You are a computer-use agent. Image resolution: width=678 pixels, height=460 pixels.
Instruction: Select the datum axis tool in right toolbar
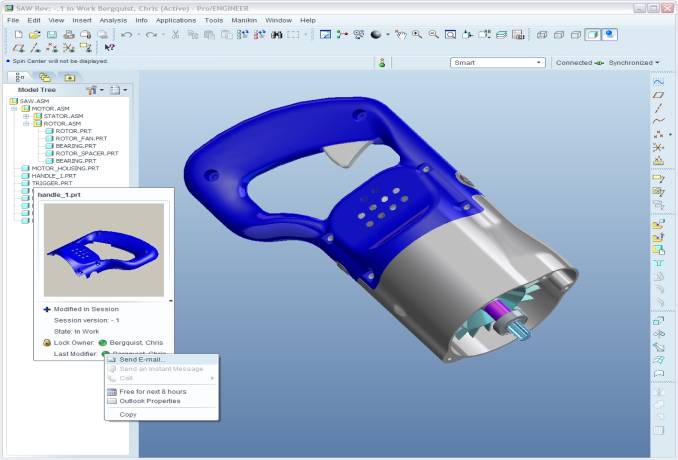(x=658, y=108)
